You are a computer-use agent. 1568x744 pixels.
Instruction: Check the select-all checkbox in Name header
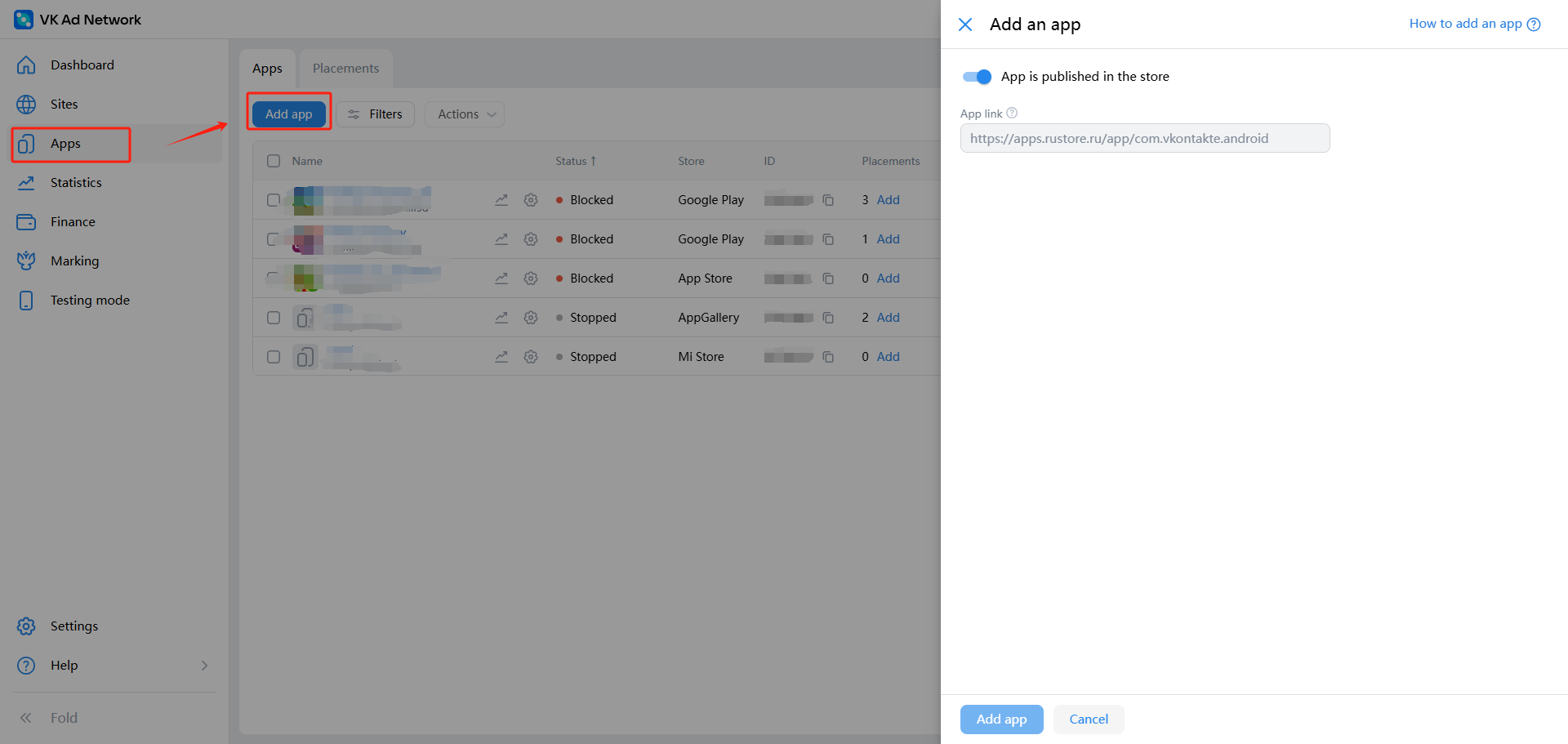274,161
